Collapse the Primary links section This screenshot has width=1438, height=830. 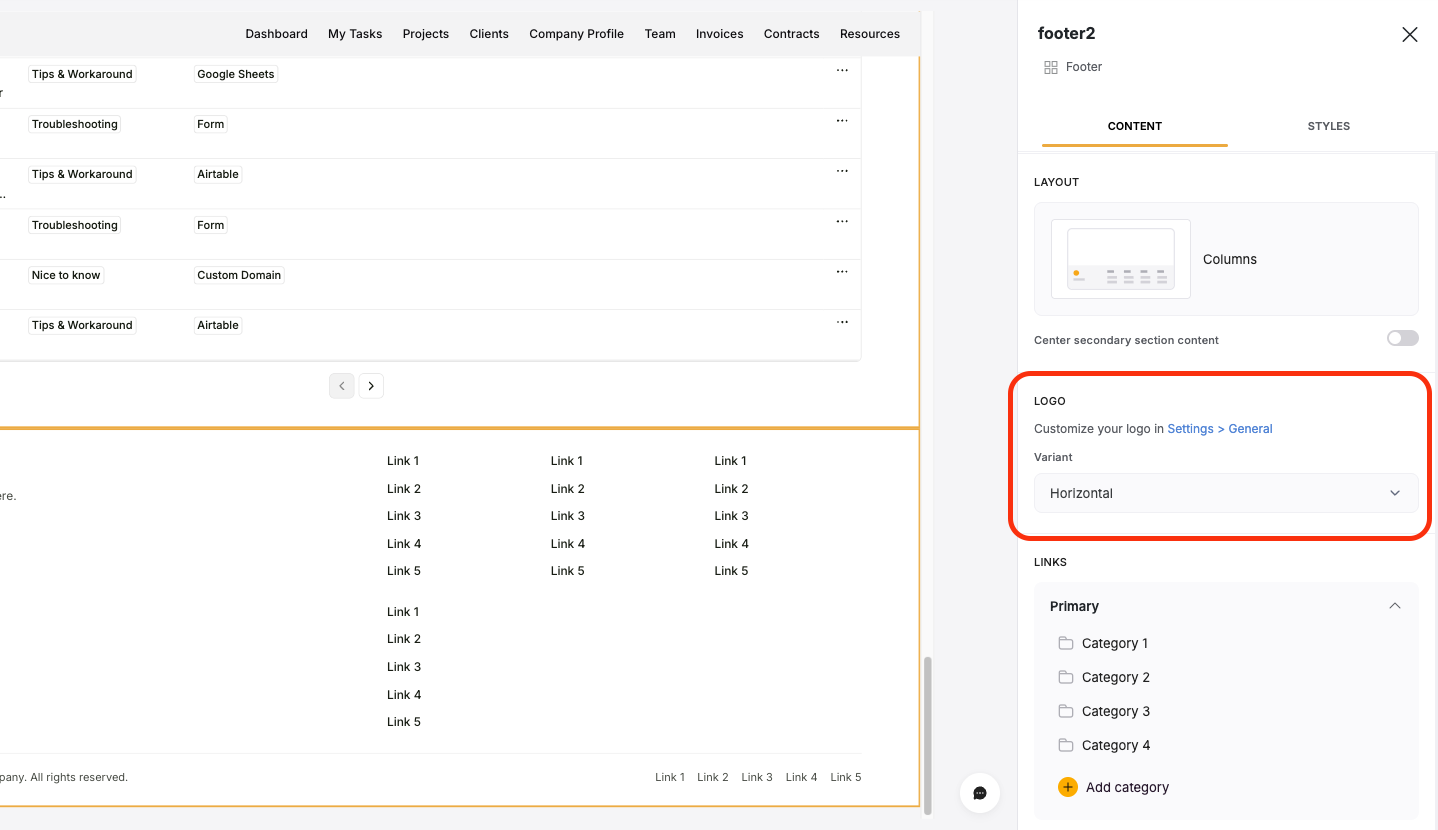[1394, 606]
